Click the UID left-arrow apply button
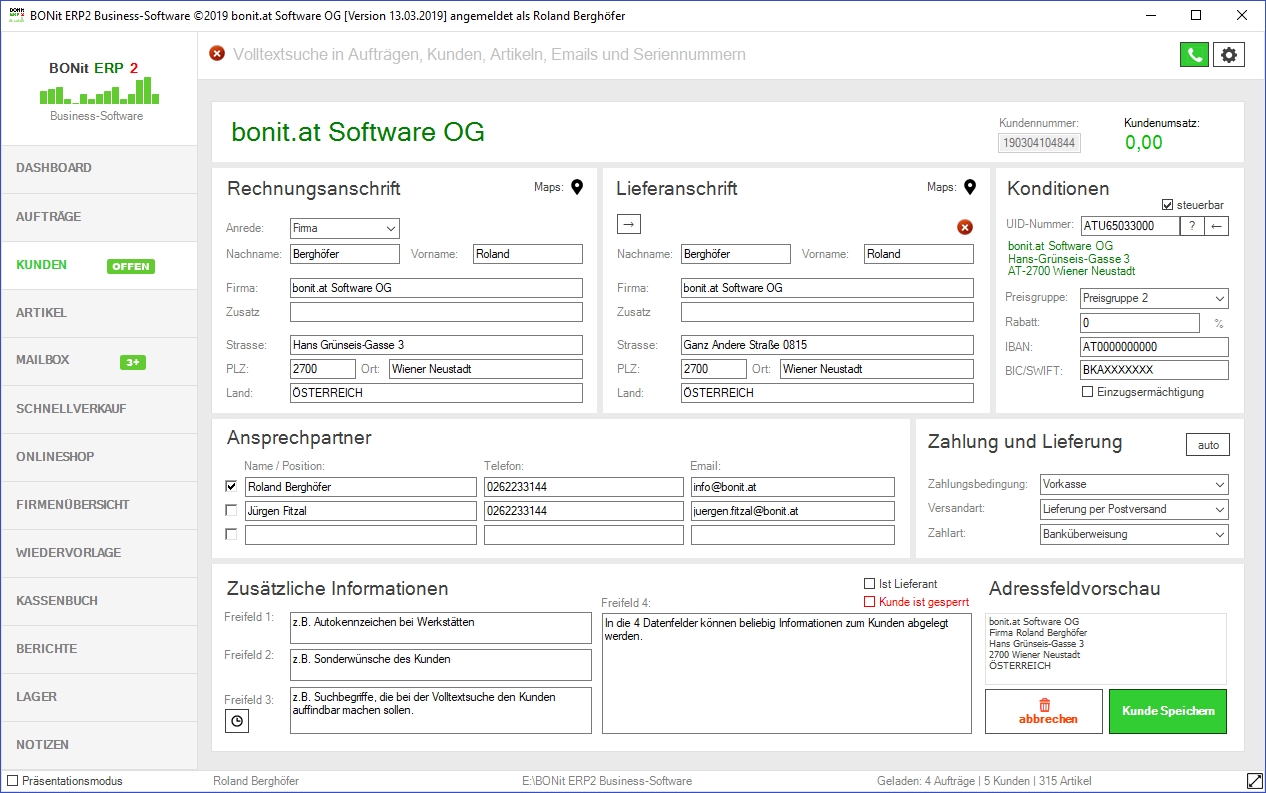 (1217, 226)
